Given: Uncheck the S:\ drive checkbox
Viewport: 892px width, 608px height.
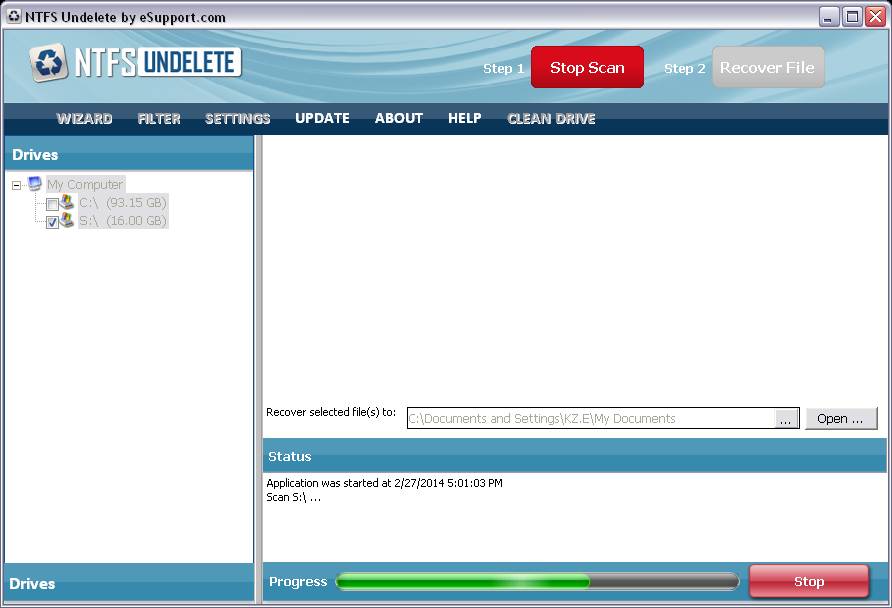Looking at the screenshot, I should click(51, 220).
